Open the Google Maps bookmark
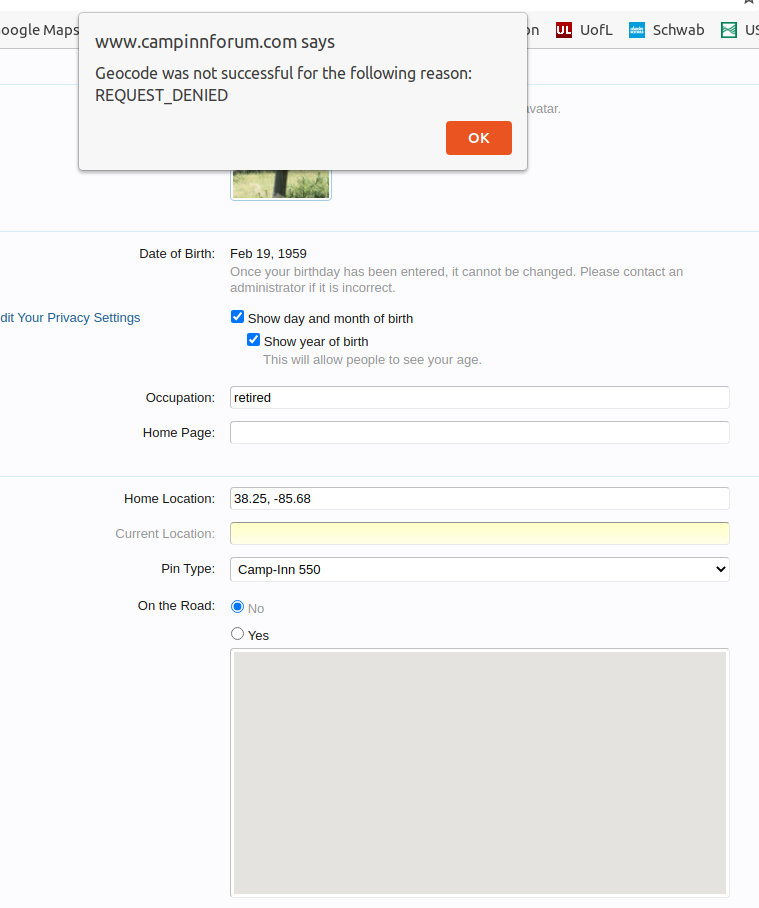 click(38, 30)
